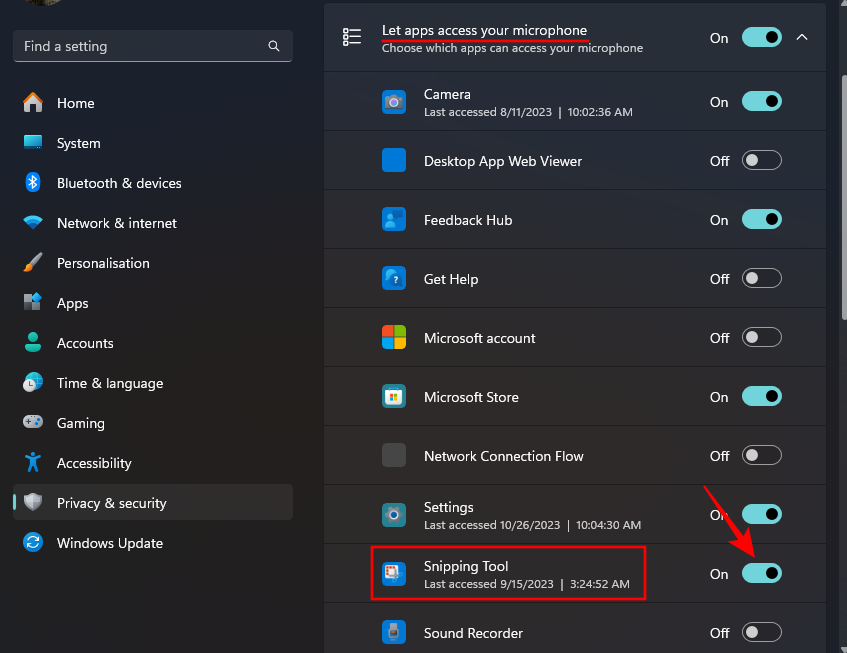Disable microphone access for Camera
This screenshot has height=653, width=847.
(x=762, y=102)
